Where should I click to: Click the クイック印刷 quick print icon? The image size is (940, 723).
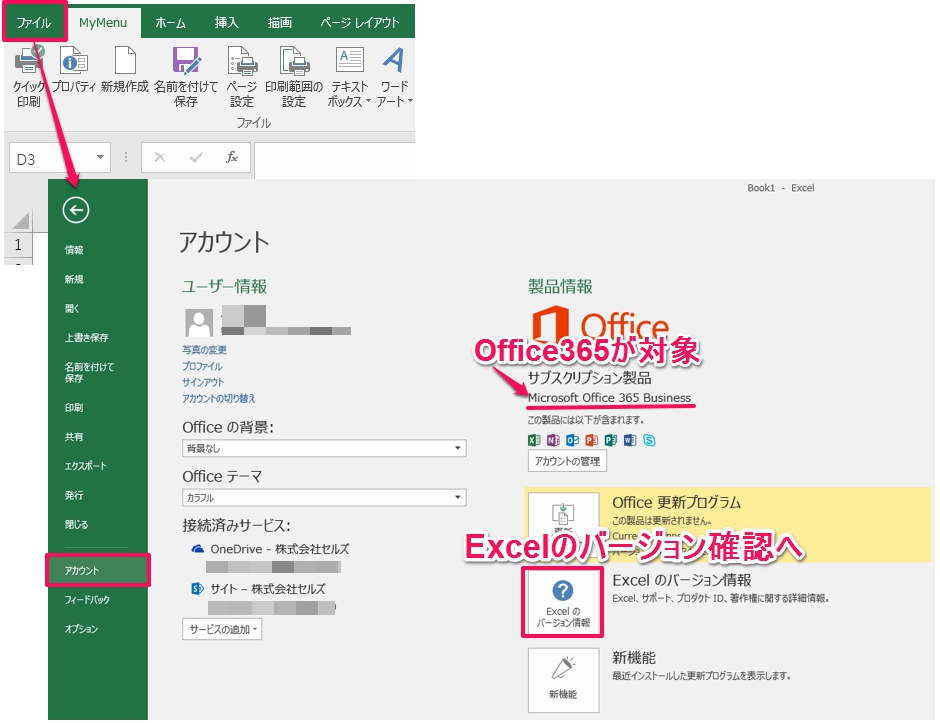pyautogui.click(x=29, y=77)
